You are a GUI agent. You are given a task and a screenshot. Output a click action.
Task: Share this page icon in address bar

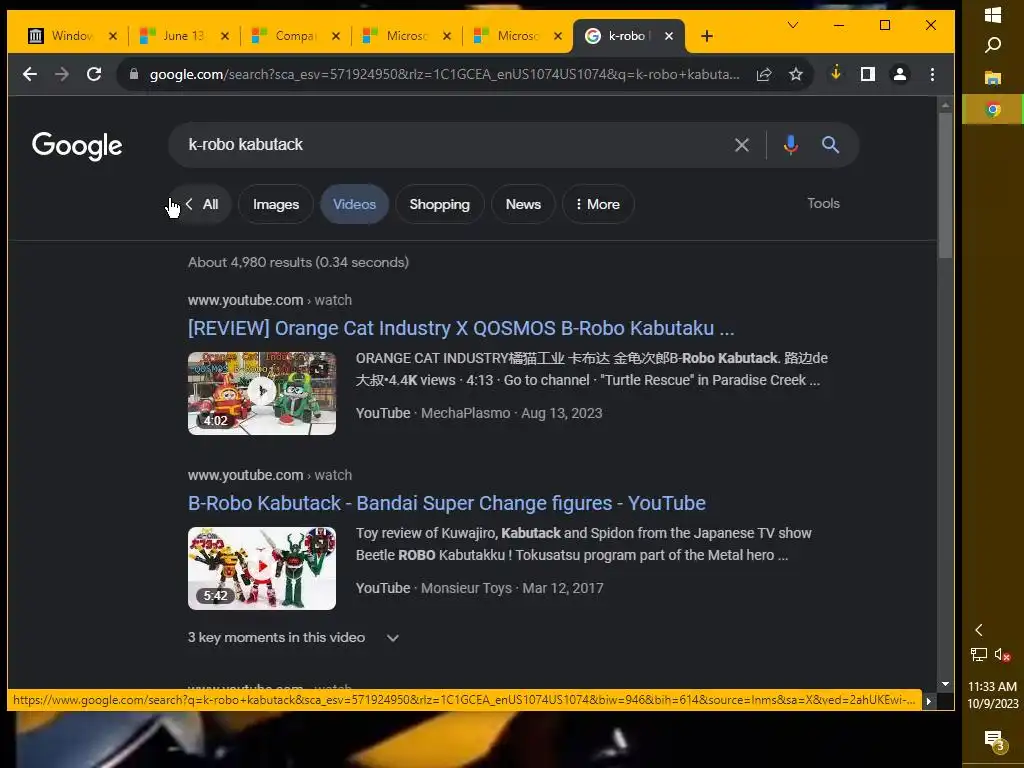pos(763,74)
